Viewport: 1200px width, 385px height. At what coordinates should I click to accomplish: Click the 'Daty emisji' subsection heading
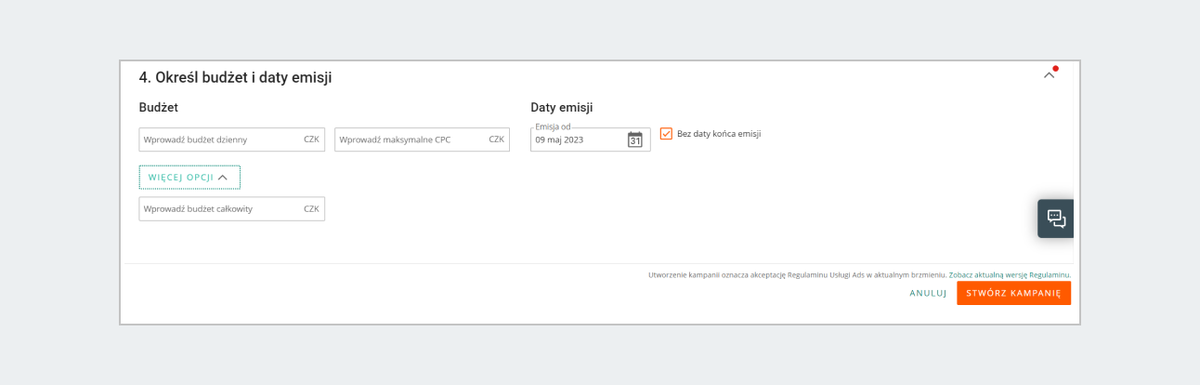click(562, 107)
